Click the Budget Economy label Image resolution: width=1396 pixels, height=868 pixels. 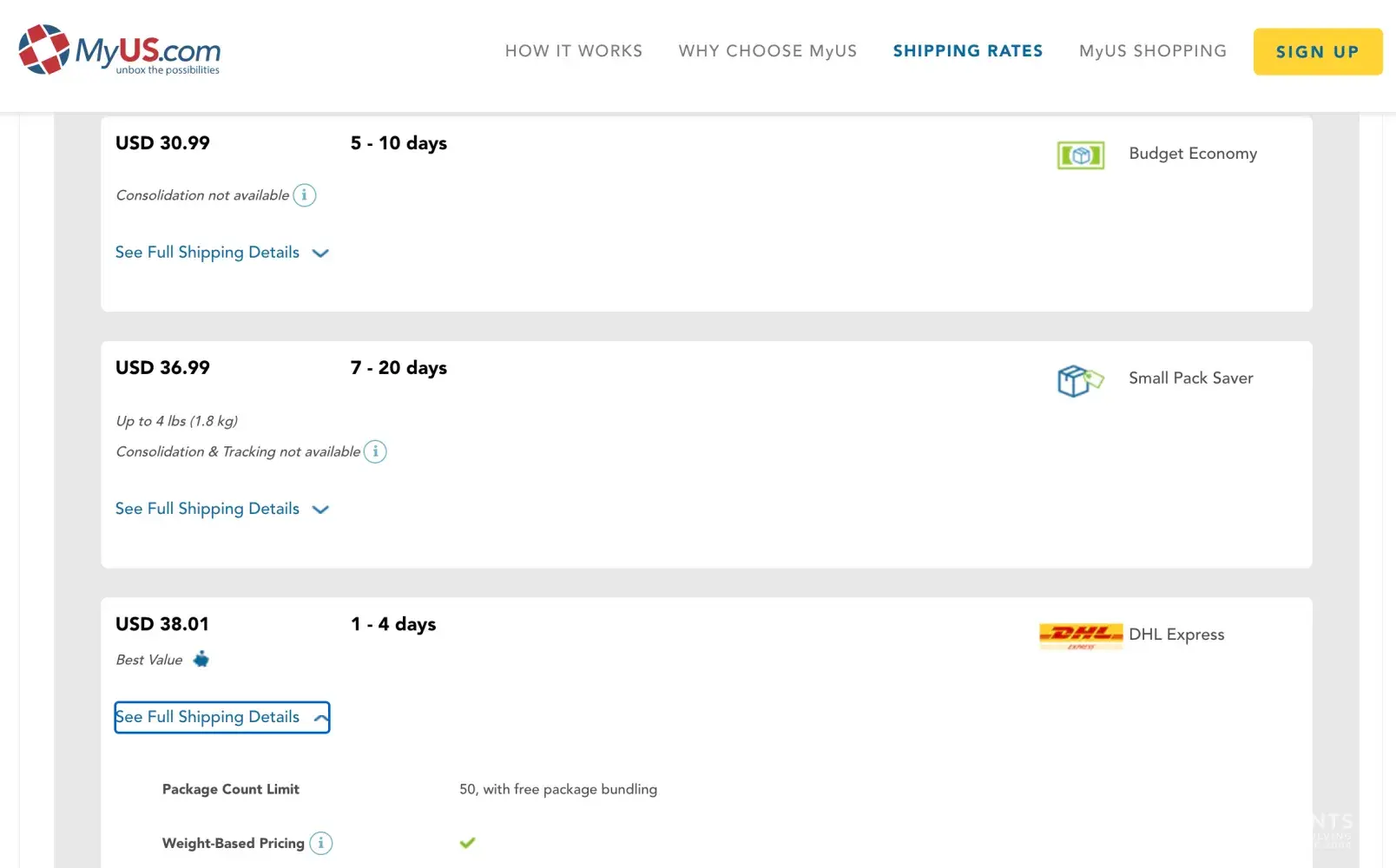click(1193, 154)
